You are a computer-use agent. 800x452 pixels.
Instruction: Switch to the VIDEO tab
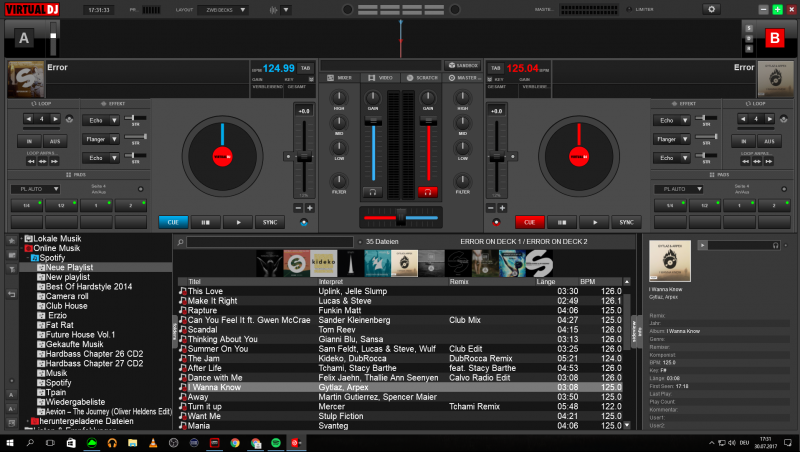[x=381, y=78]
